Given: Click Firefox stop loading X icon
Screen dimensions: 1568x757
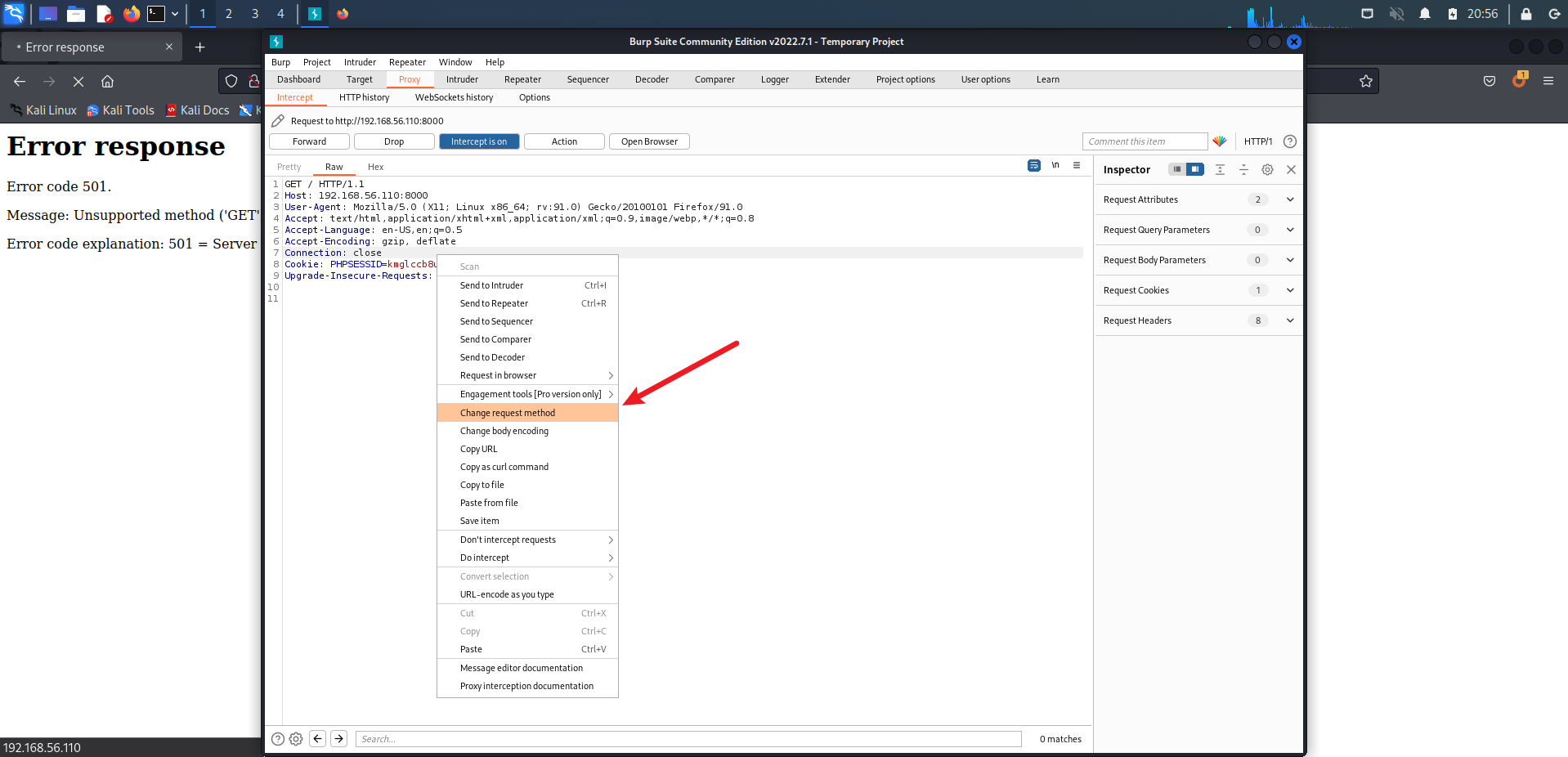Looking at the screenshot, I should pyautogui.click(x=78, y=81).
